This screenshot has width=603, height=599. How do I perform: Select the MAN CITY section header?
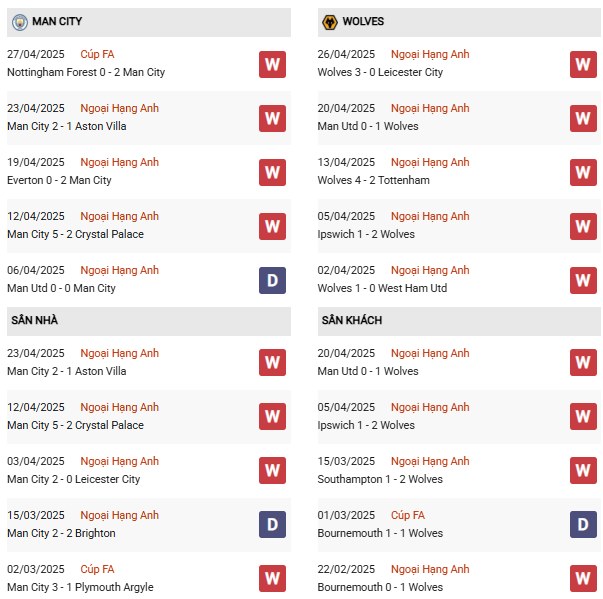(x=149, y=22)
